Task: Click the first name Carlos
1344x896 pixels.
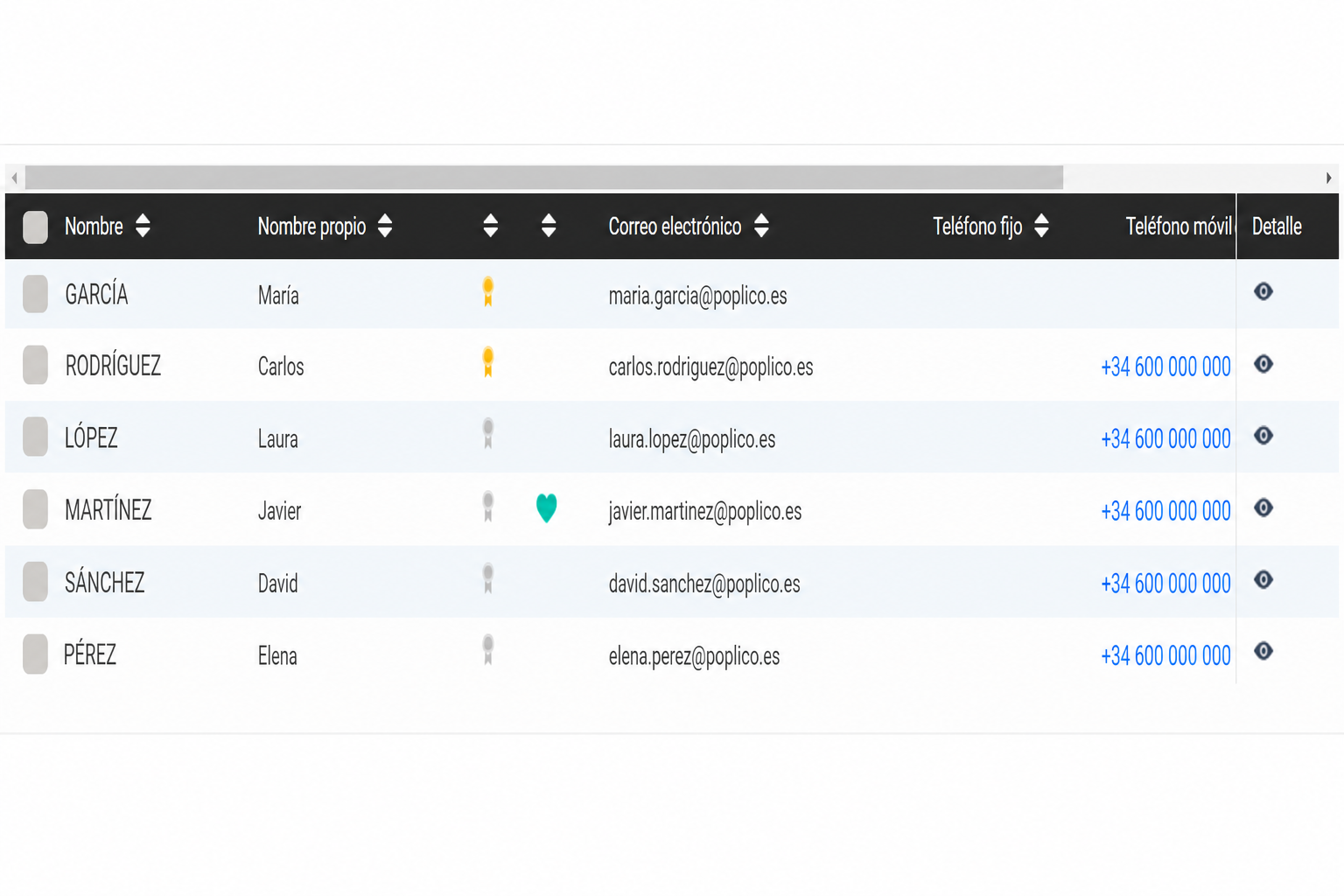Action: pos(281,367)
